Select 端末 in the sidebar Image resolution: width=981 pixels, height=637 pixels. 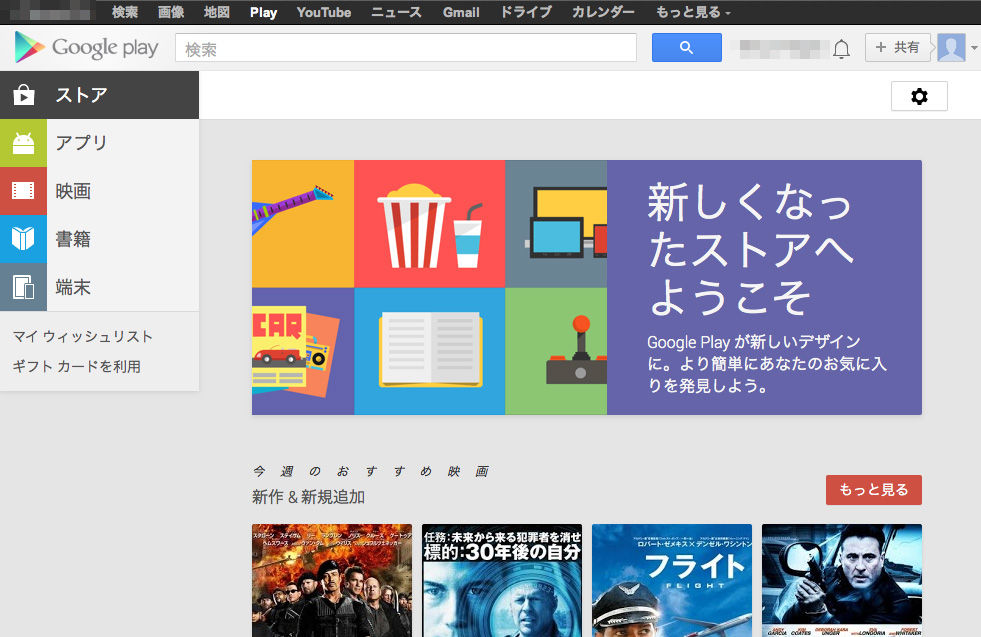click(x=99, y=287)
